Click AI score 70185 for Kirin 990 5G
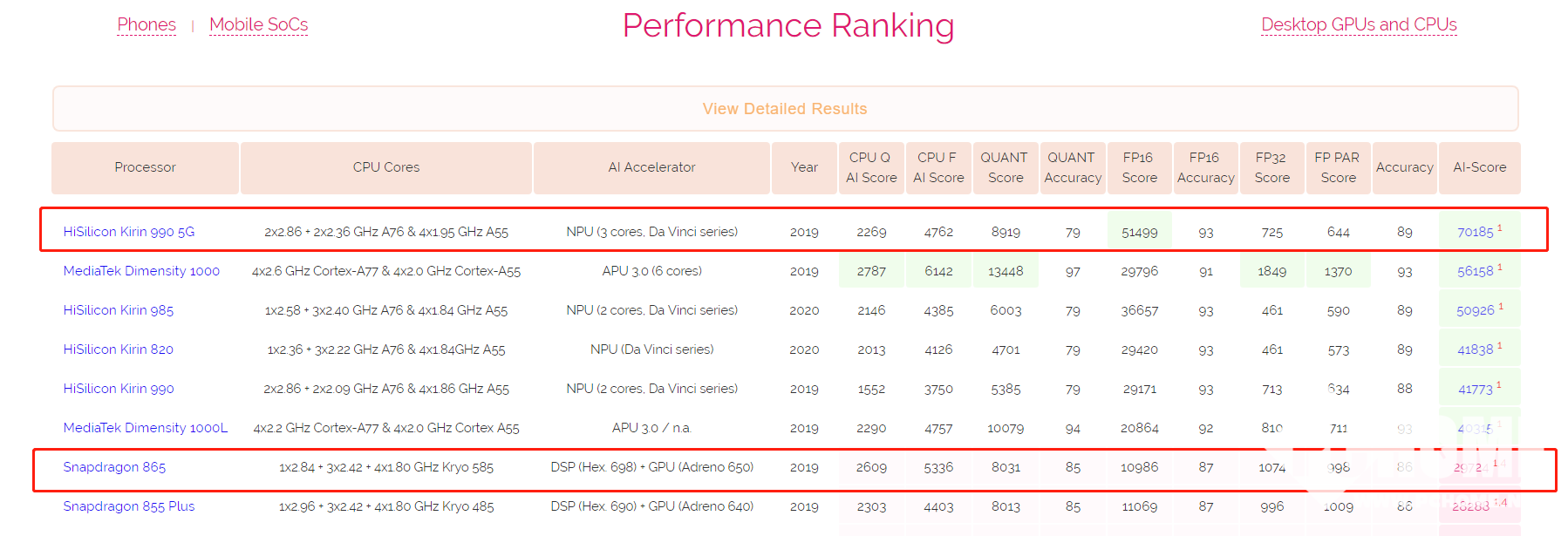 (1475, 232)
